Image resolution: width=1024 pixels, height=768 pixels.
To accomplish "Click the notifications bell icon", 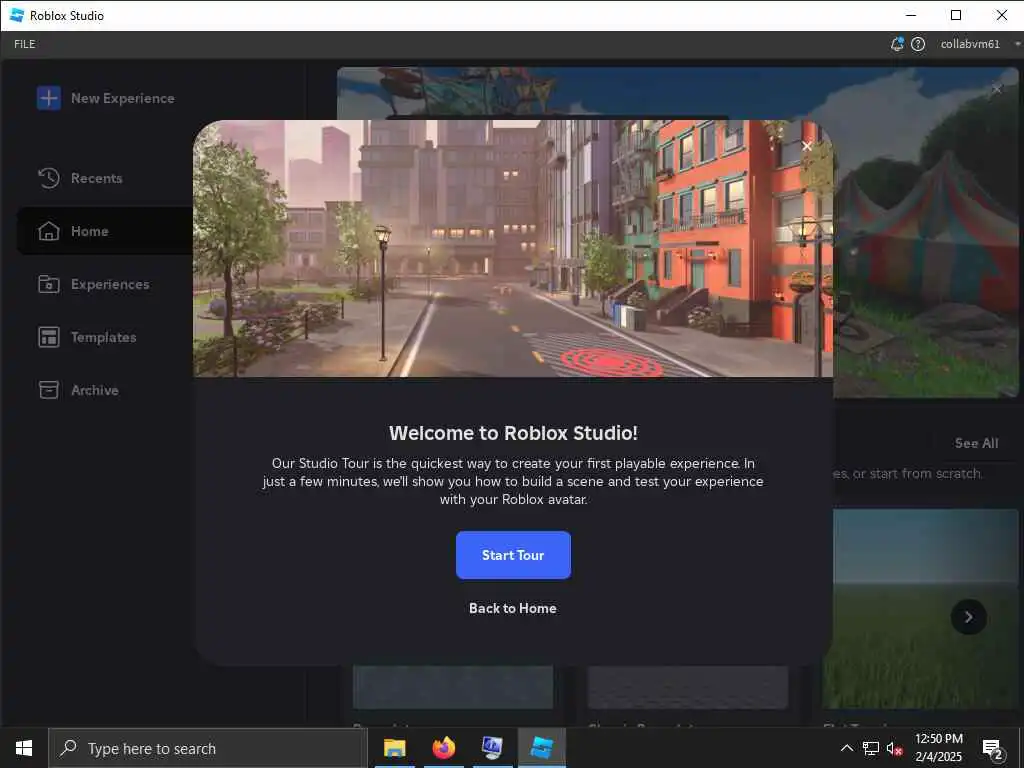I will coord(897,44).
